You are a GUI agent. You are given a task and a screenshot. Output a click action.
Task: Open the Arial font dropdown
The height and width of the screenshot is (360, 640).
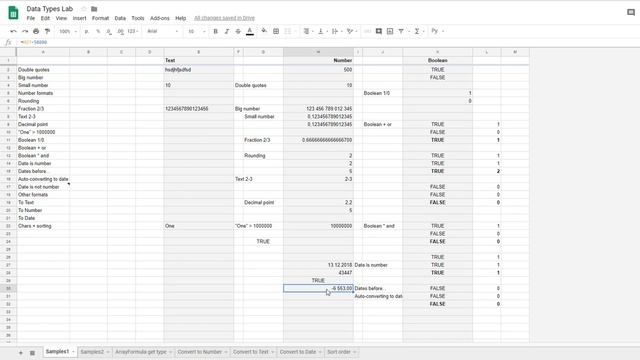tap(162, 31)
